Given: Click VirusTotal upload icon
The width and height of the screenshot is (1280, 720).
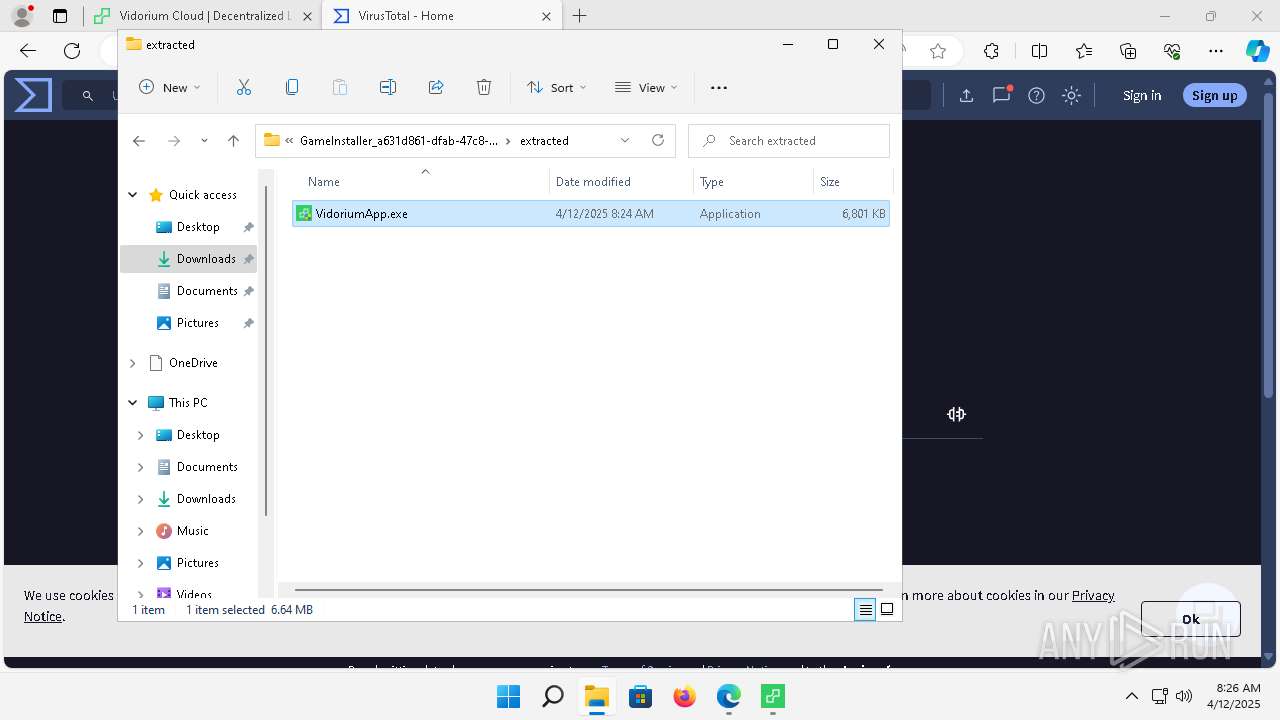Looking at the screenshot, I should [966, 95].
